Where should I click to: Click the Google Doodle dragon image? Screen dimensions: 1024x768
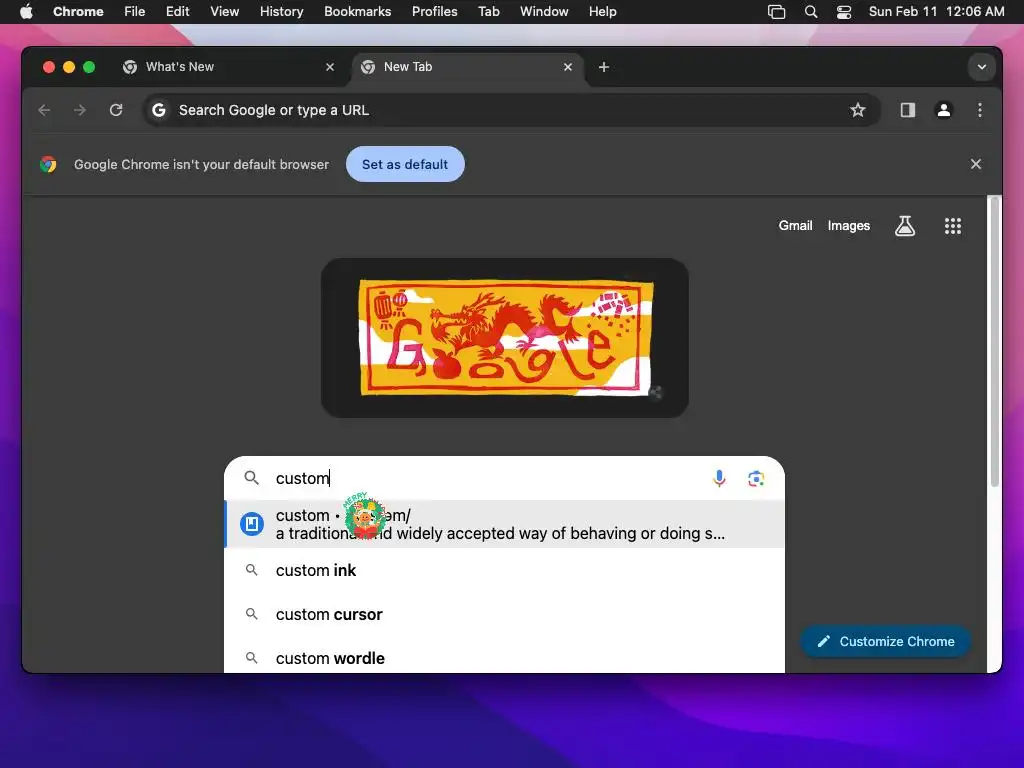[x=505, y=338]
